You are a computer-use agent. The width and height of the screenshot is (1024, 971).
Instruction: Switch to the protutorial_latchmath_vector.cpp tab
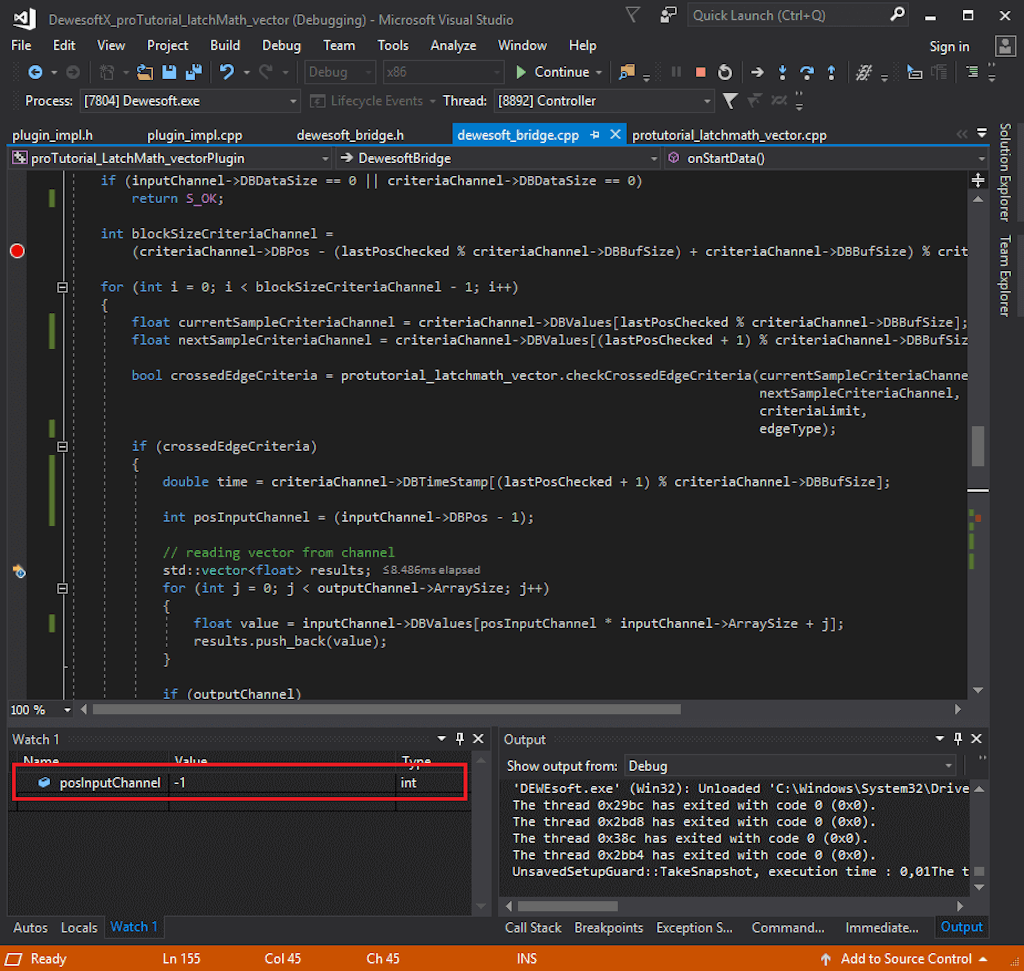pos(729,135)
